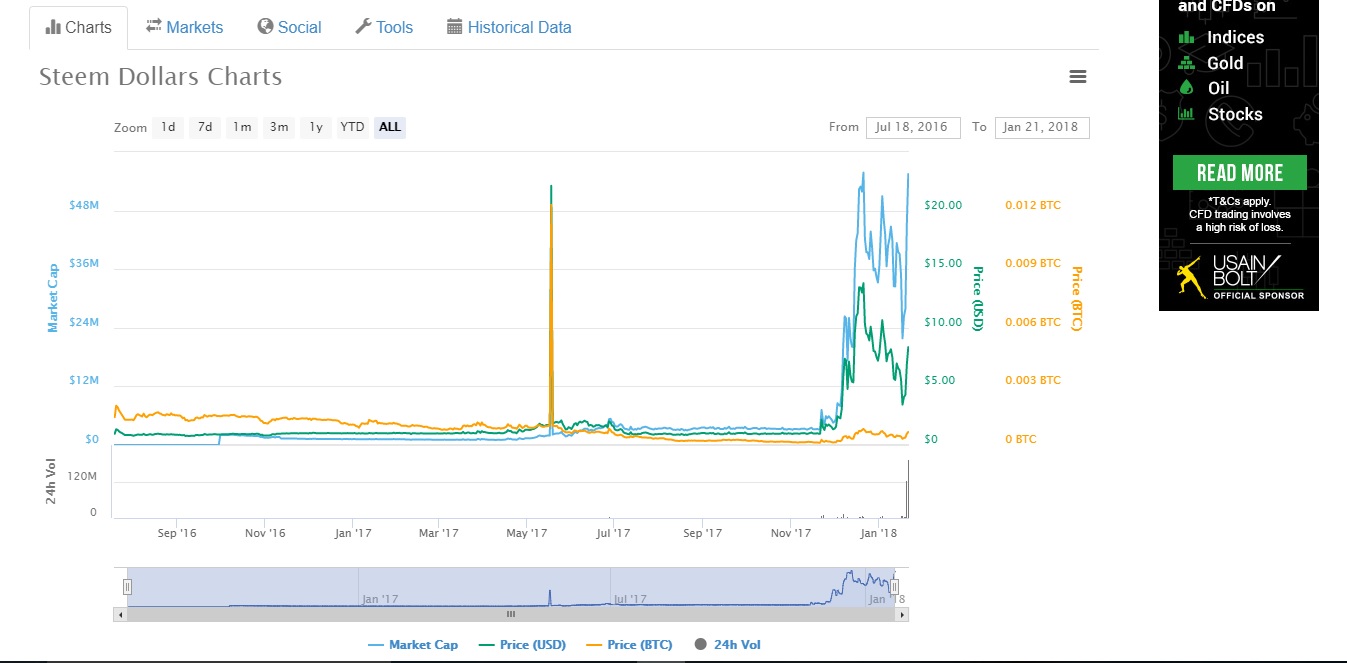Image resolution: width=1347 pixels, height=663 pixels.
Task: Click the 120M volume axis label
Action: [83, 476]
